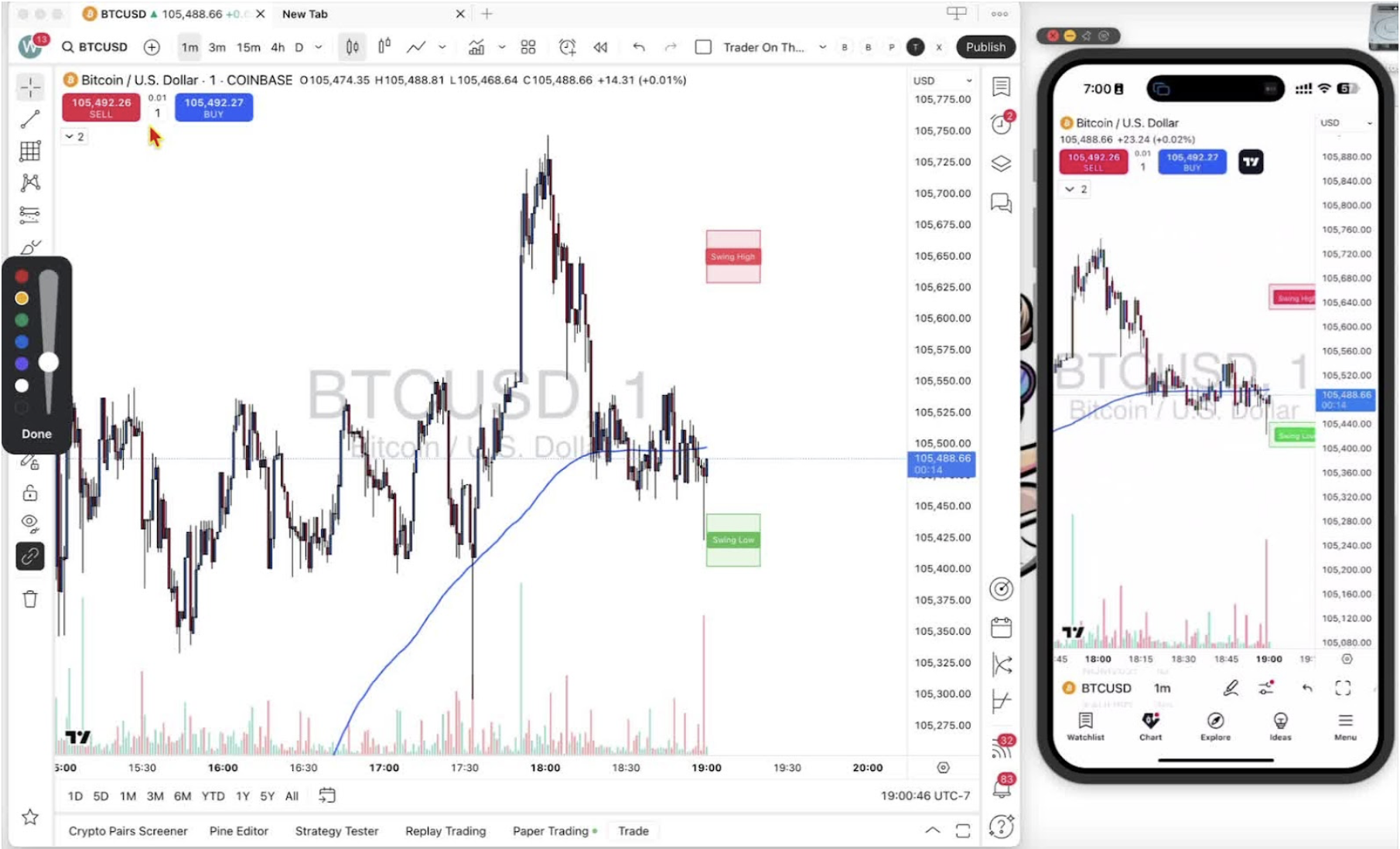Open the Fibonacci/grid tools icon
The height and width of the screenshot is (849, 1400).
pos(30,151)
